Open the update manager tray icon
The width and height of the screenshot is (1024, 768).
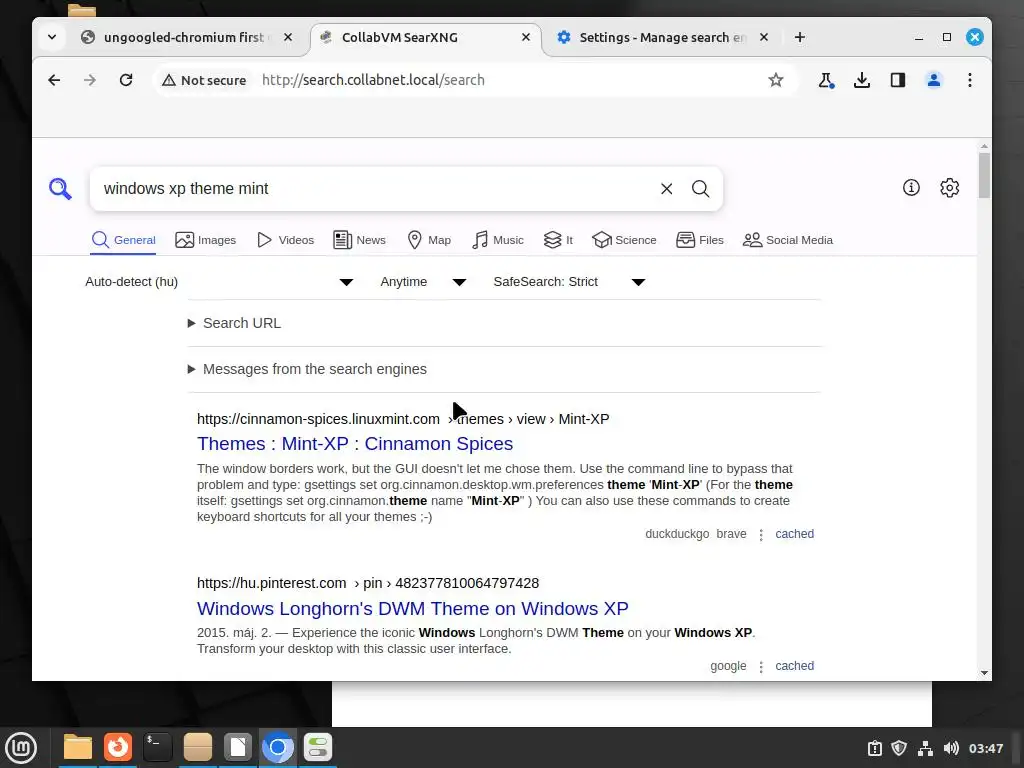point(874,748)
